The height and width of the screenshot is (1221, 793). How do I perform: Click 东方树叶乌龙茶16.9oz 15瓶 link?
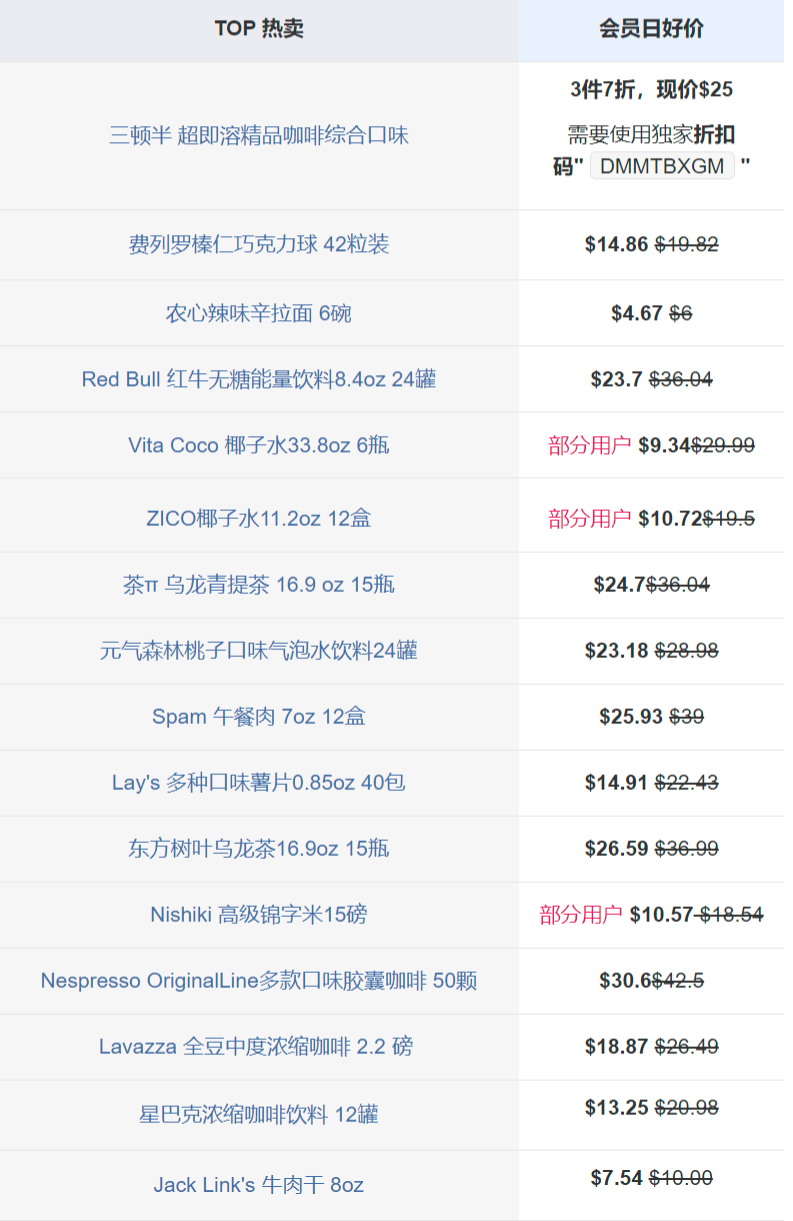[x=258, y=848]
